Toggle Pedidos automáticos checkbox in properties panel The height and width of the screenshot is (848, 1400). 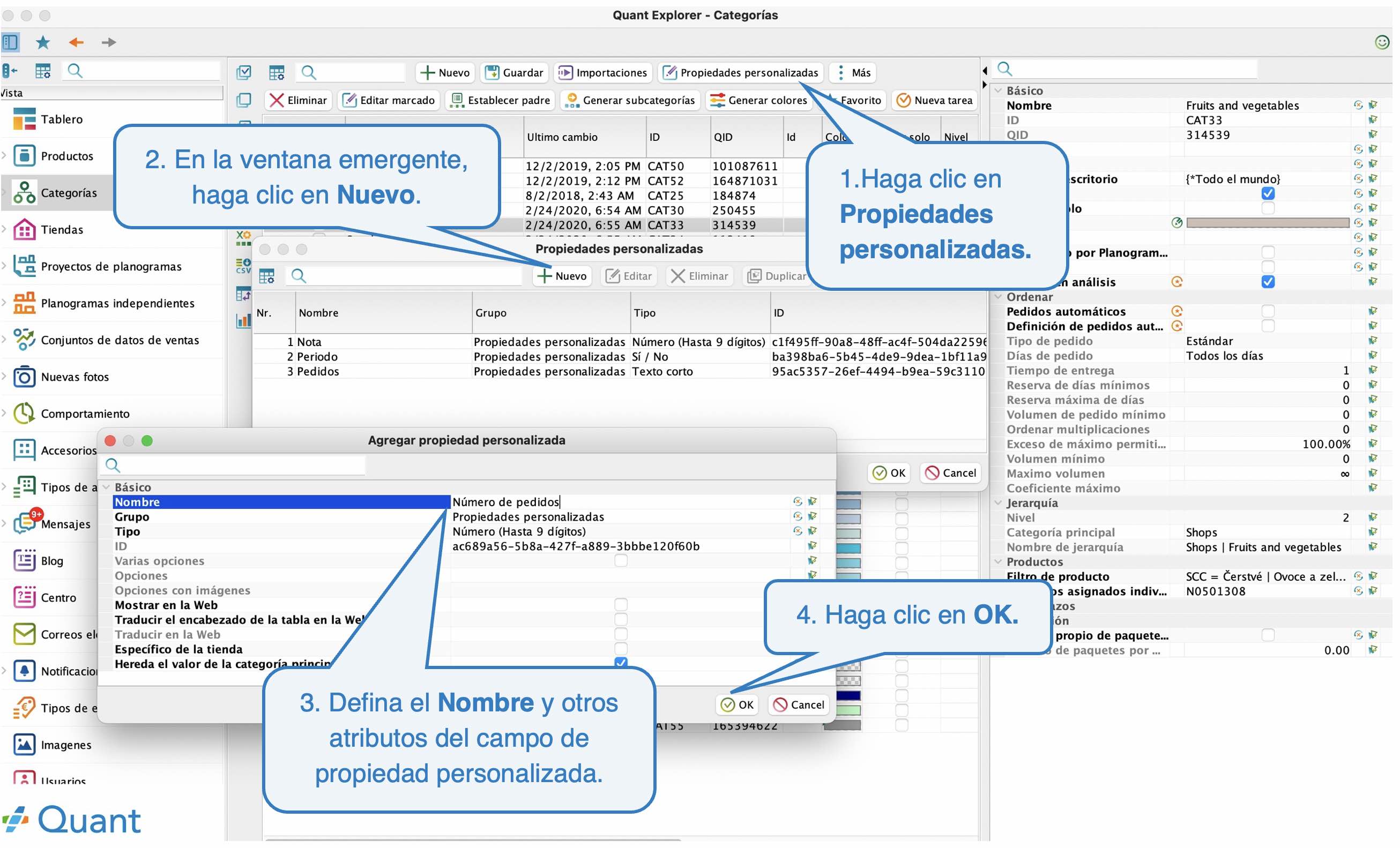pos(1268,311)
